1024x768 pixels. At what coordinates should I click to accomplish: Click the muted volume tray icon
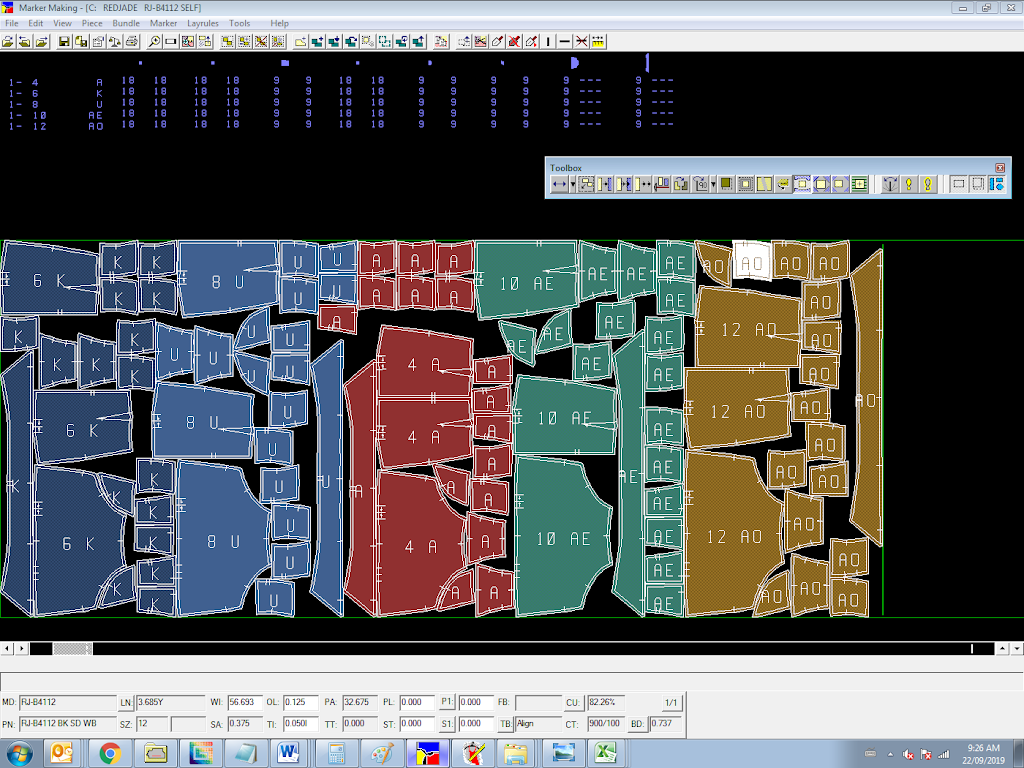908,754
